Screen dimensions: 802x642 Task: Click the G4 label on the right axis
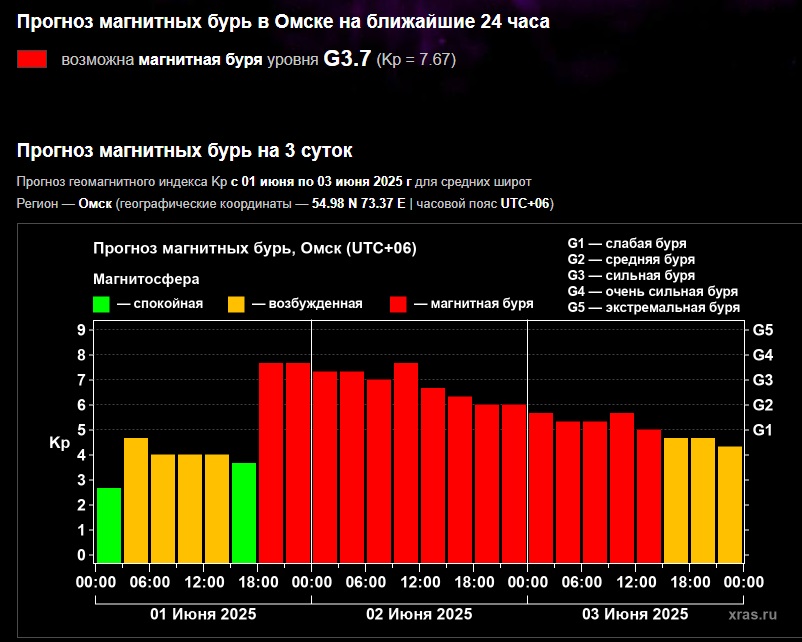coord(763,355)
